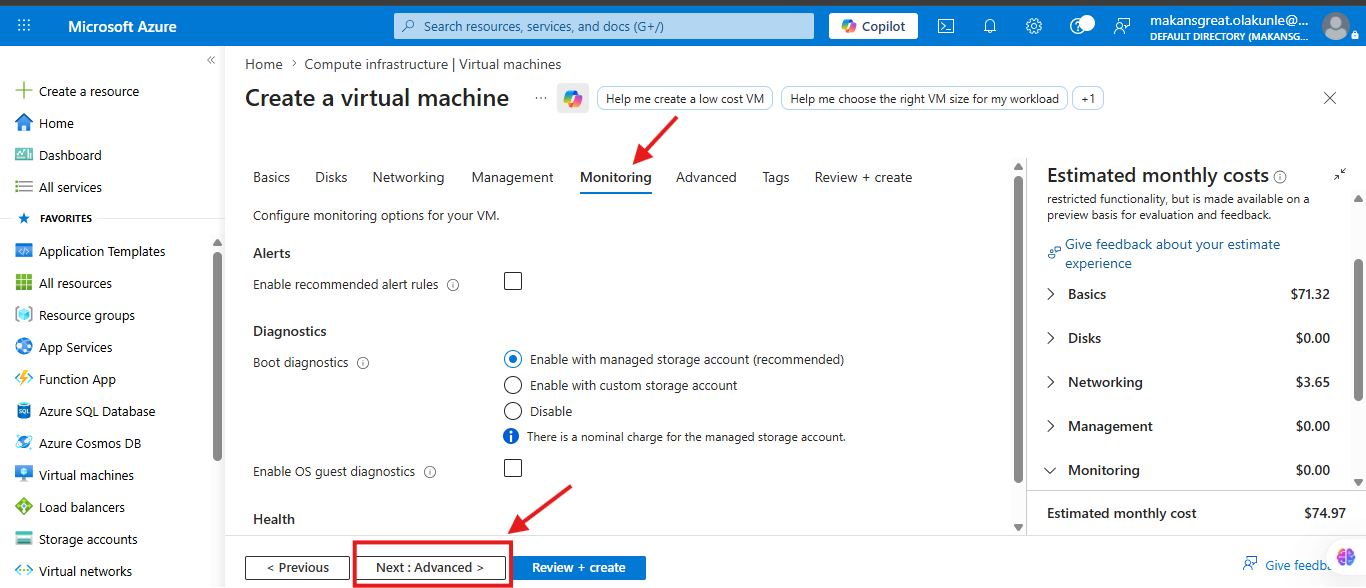Click the blue Review + create button

pos(579,568)
